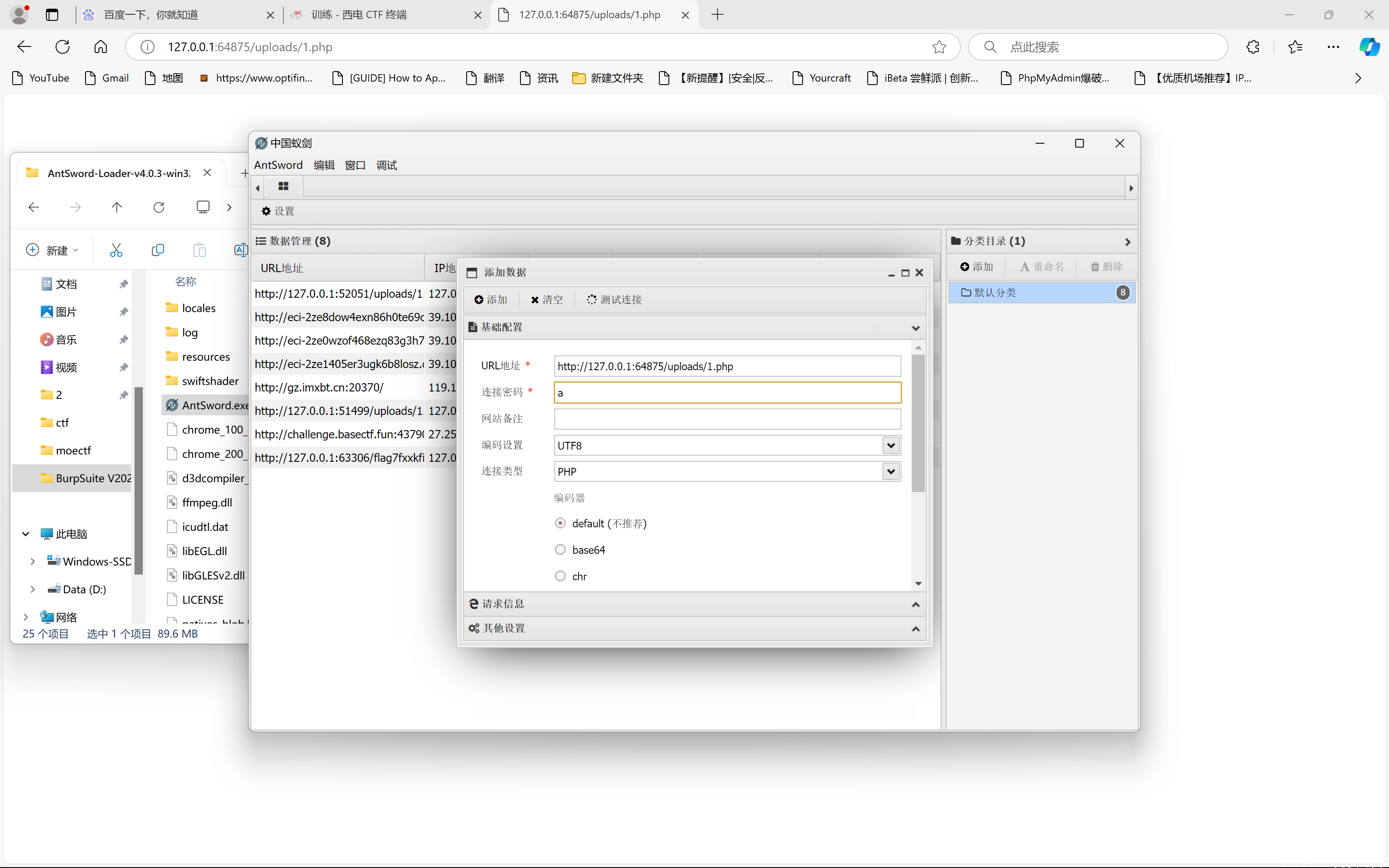Screen dimensions: 1389x868
Task: Collapse the 基础配置 section
Action: tap(915, 328)
